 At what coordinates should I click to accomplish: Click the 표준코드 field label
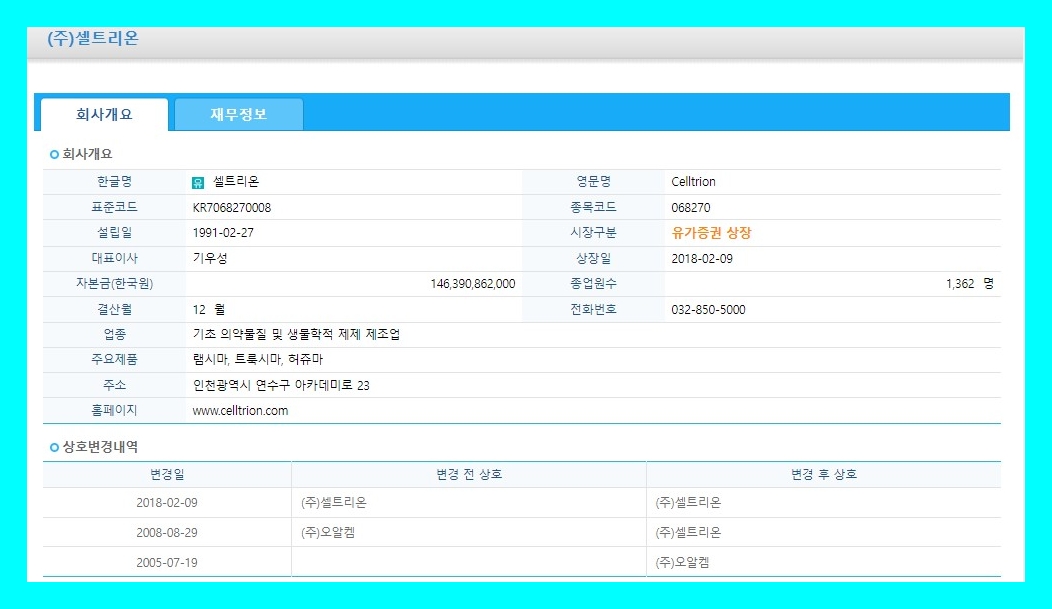click(114, 207)
